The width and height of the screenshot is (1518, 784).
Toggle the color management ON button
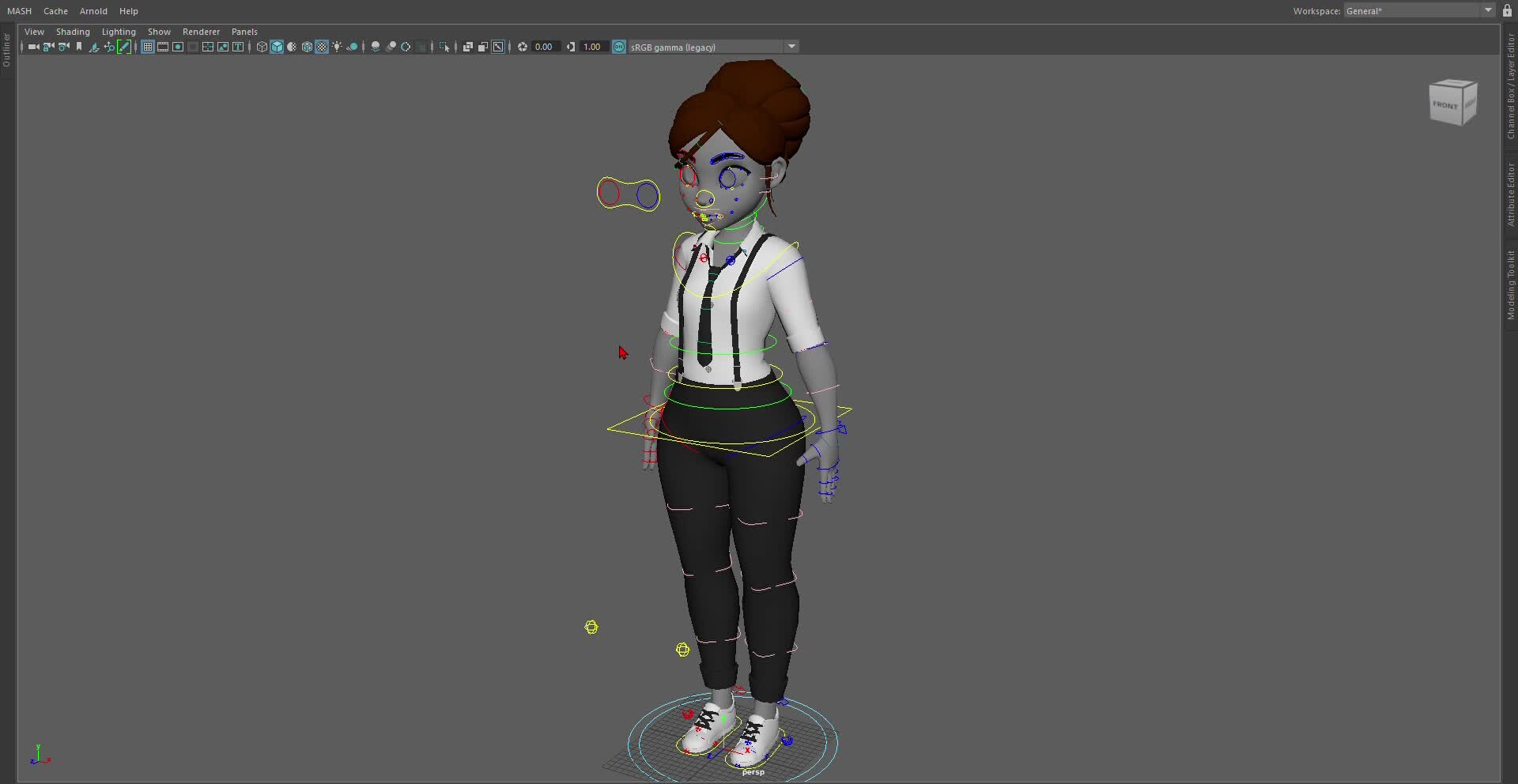point(619,47)
